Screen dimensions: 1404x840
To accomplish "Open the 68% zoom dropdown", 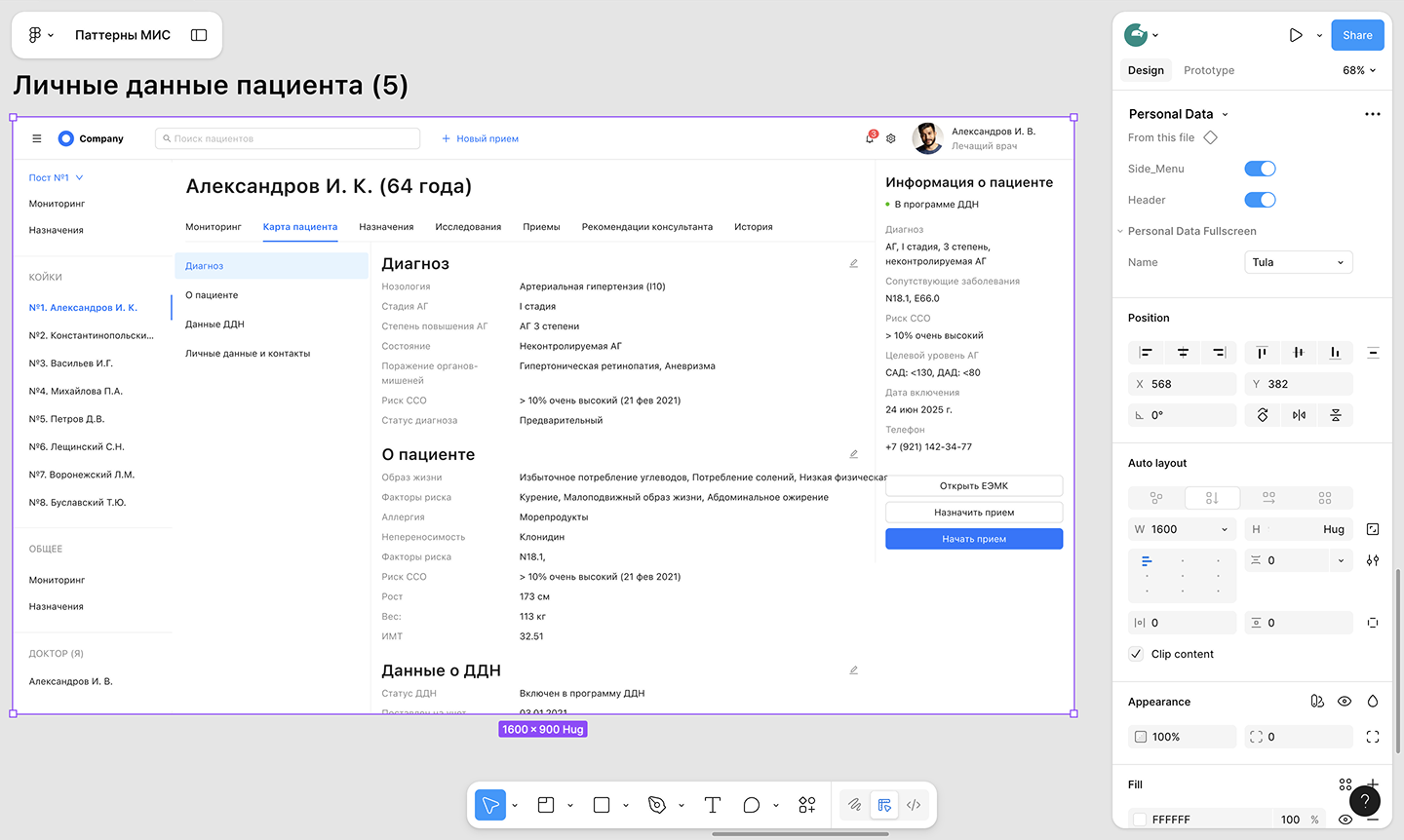I will (x=1359, y=70).
